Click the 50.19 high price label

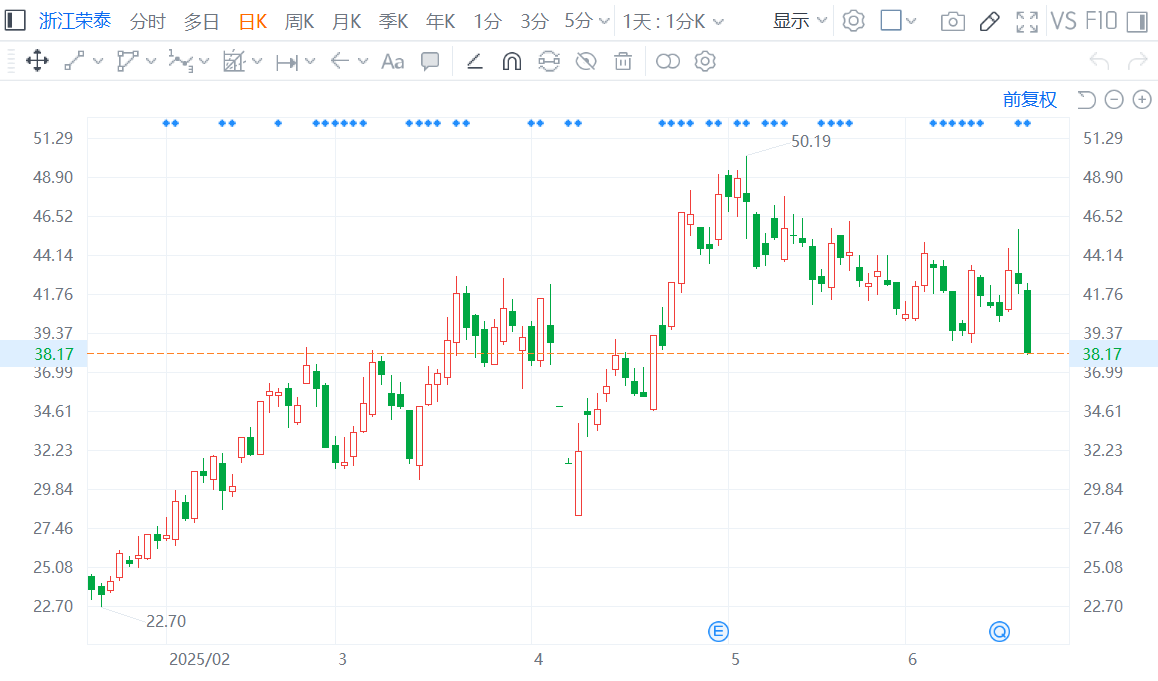811,141
